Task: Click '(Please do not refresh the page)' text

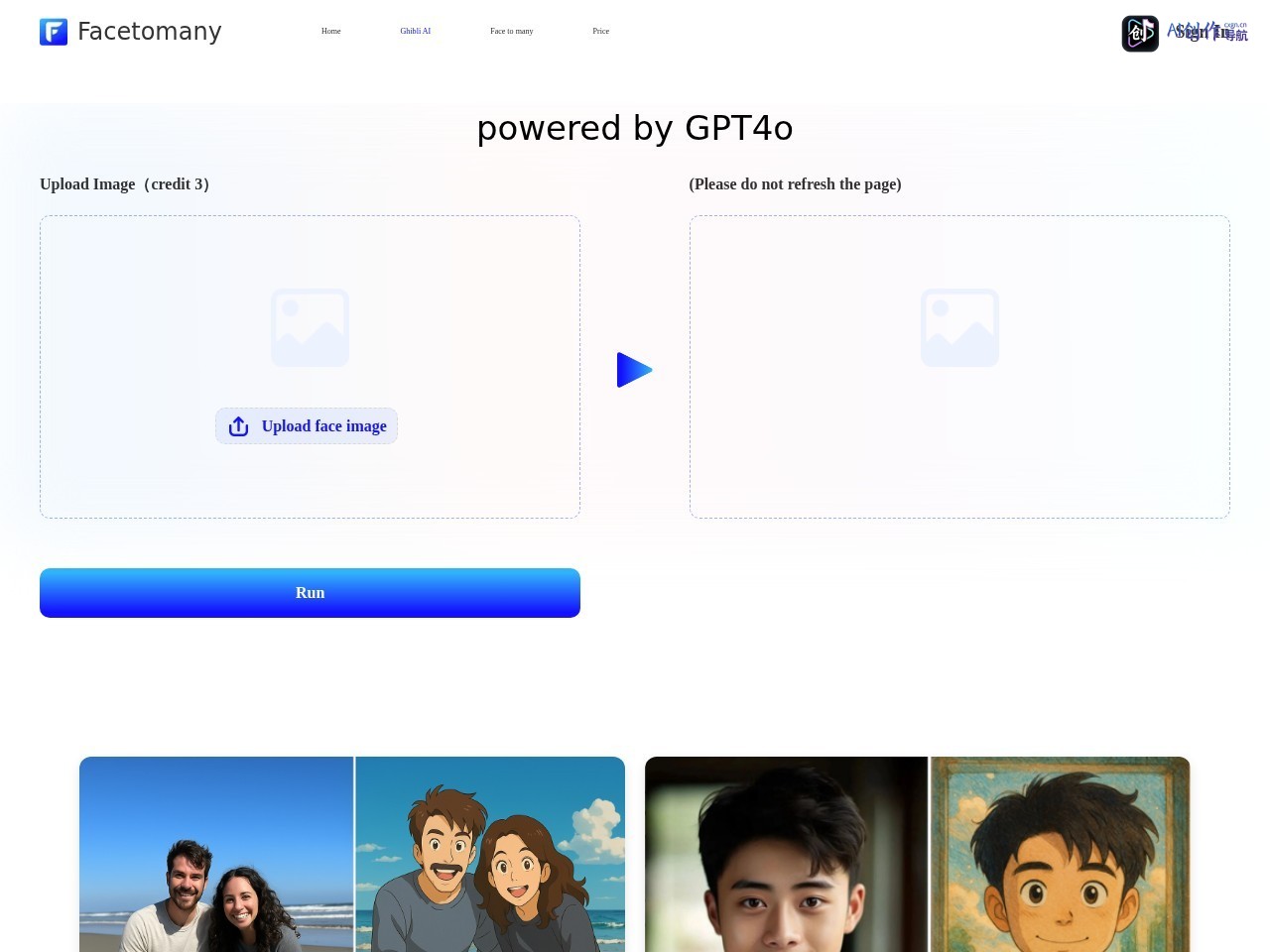Action: point(796,184)
